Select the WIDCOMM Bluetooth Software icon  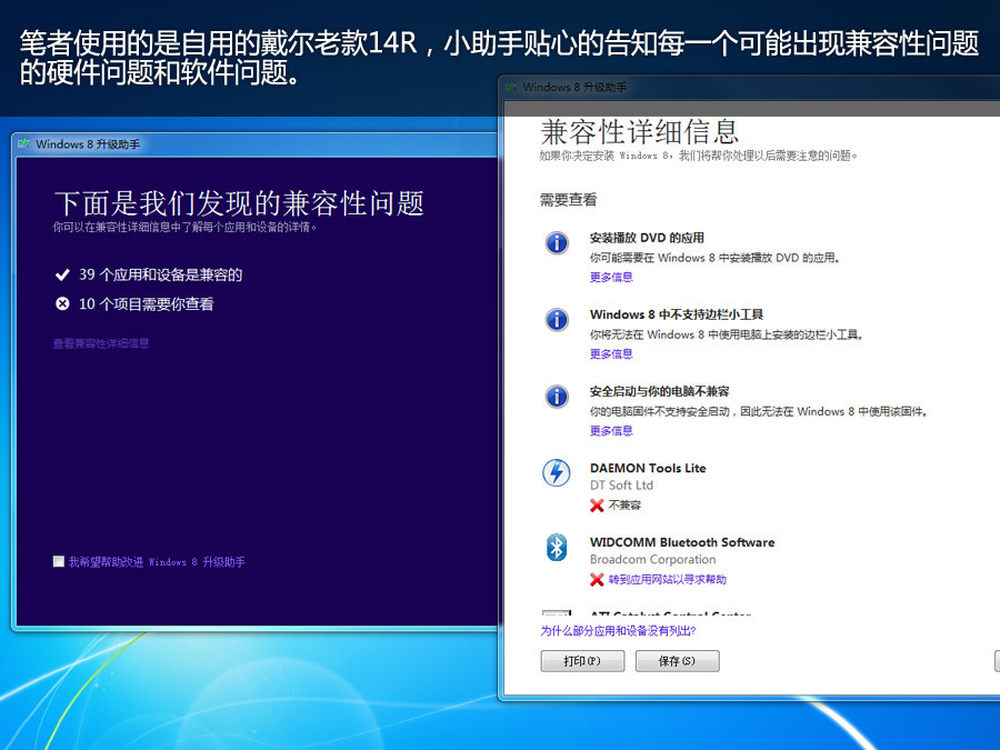click(x=556, y=547)
